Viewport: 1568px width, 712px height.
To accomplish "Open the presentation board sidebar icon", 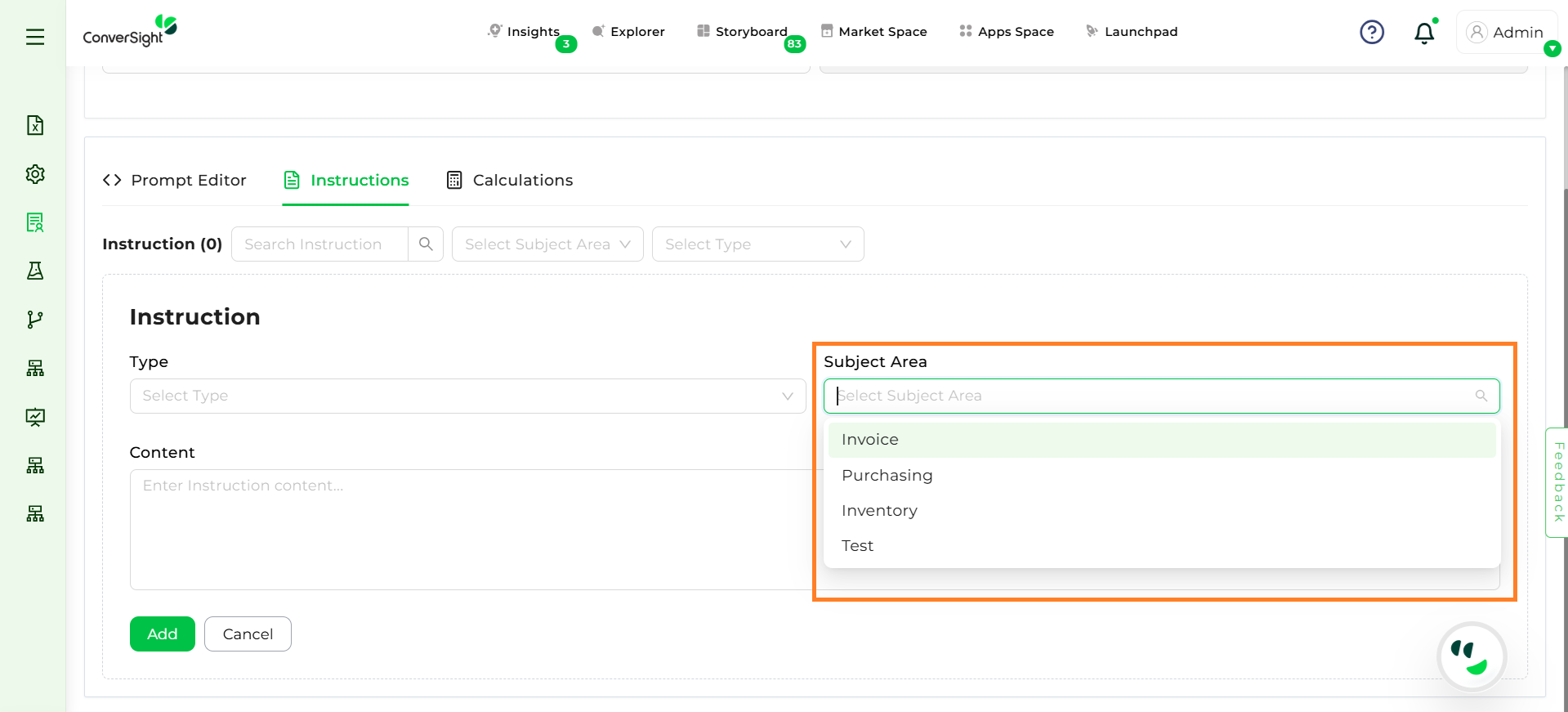I will 35,417.
